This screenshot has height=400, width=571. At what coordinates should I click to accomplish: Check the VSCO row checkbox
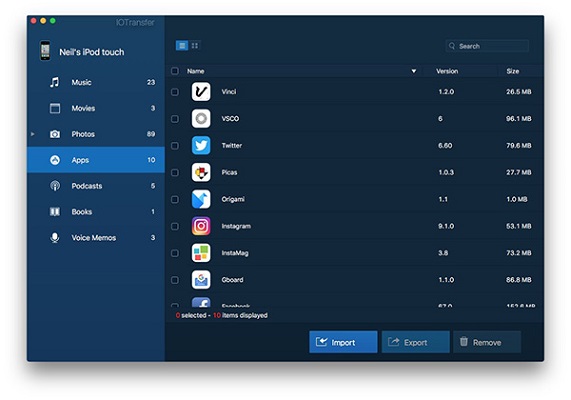pos(175,119)
